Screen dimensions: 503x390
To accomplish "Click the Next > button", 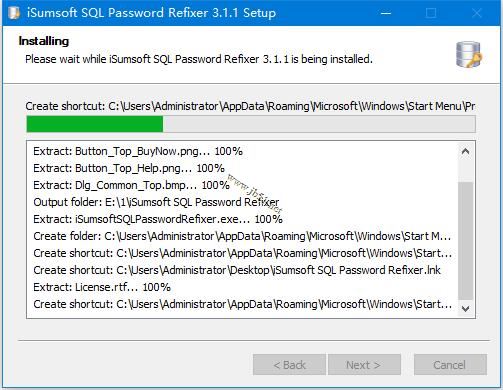I will click(x=364, y=365).
